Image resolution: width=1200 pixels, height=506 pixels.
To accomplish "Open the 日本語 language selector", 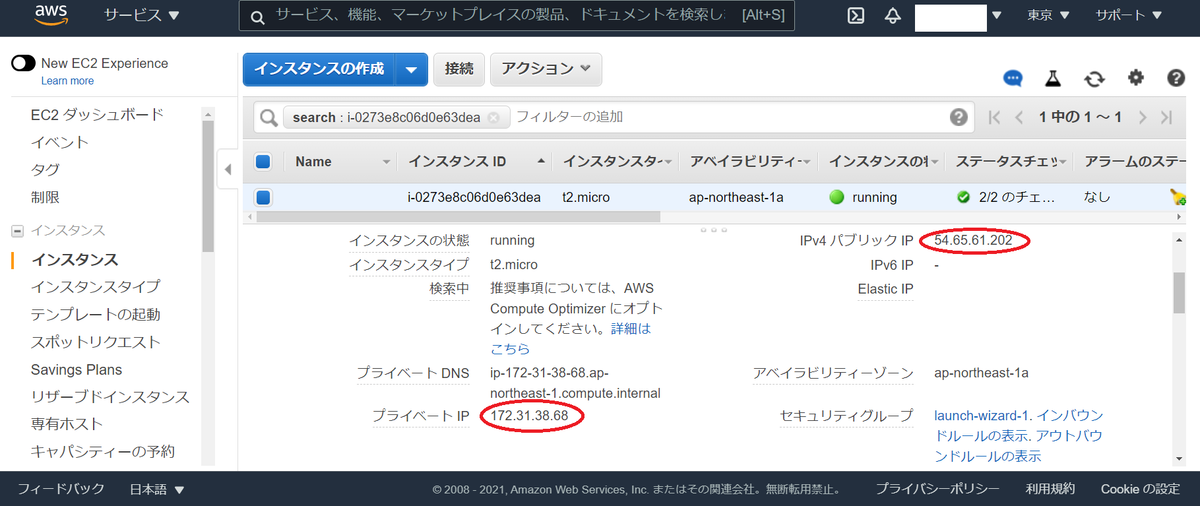I will pos(157,489).
